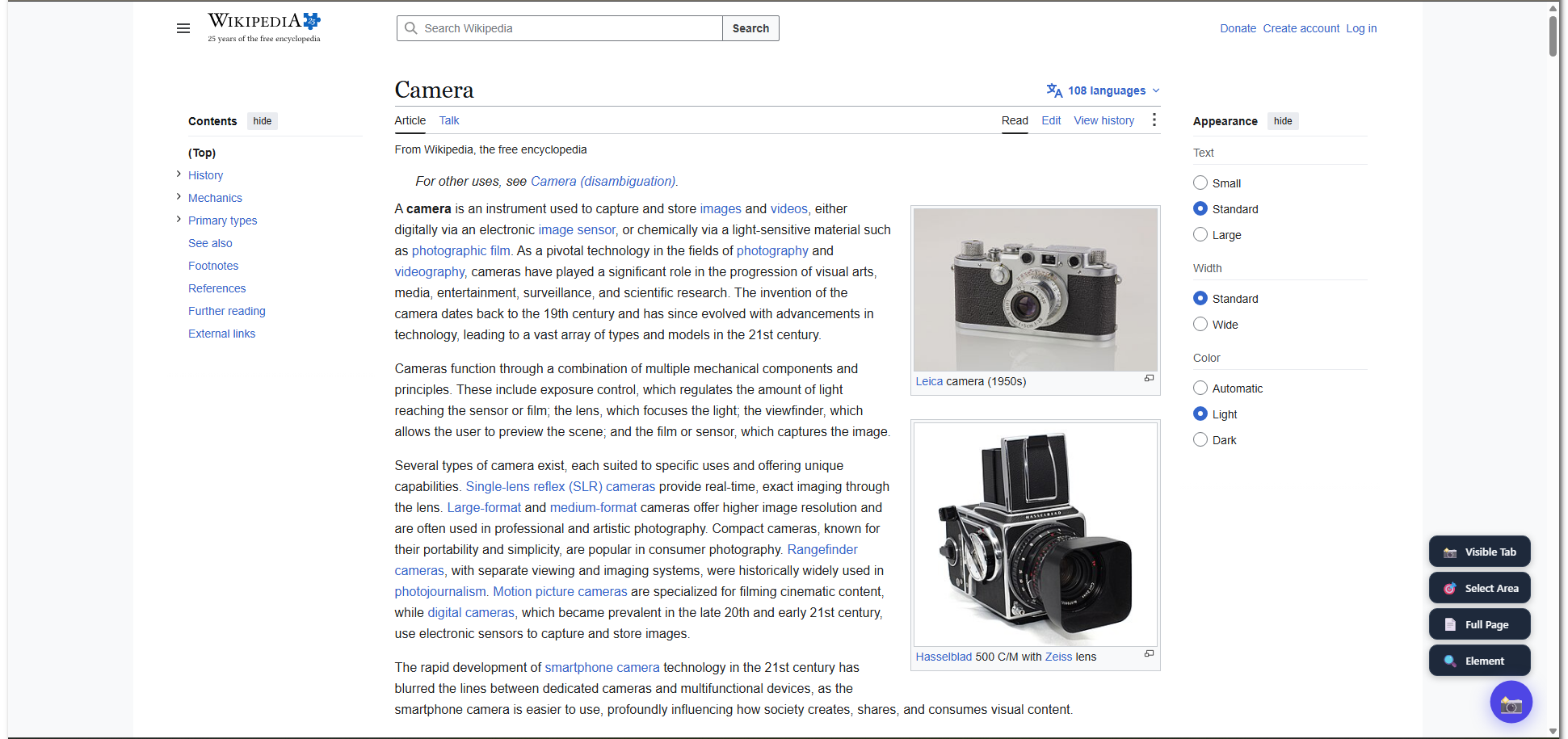Click the Wikipedia logo
The width and height of the screenshot is (1568, 739).
[264, 27]
